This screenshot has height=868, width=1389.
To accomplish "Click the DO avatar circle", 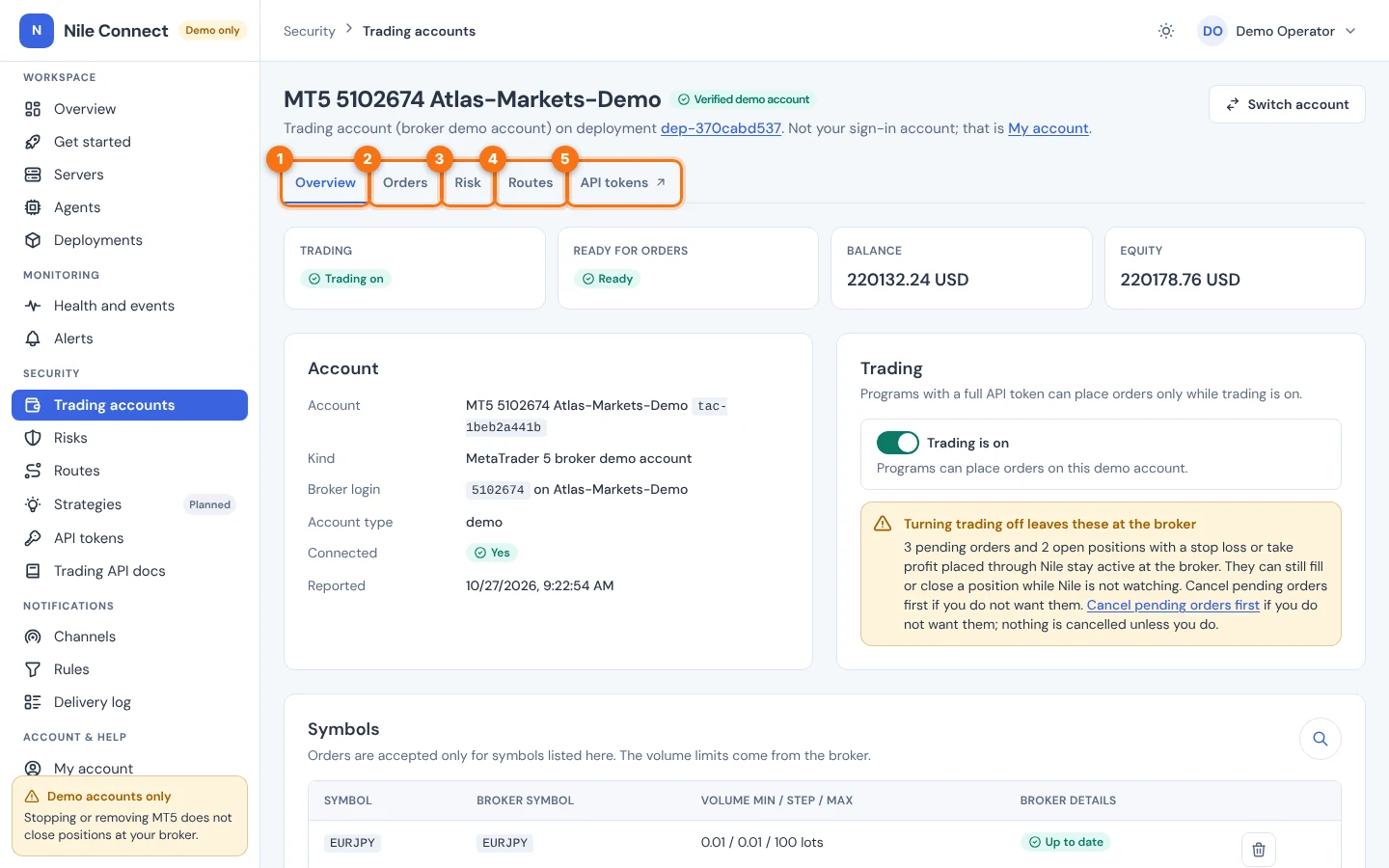I will click(x=1212, y=31).
